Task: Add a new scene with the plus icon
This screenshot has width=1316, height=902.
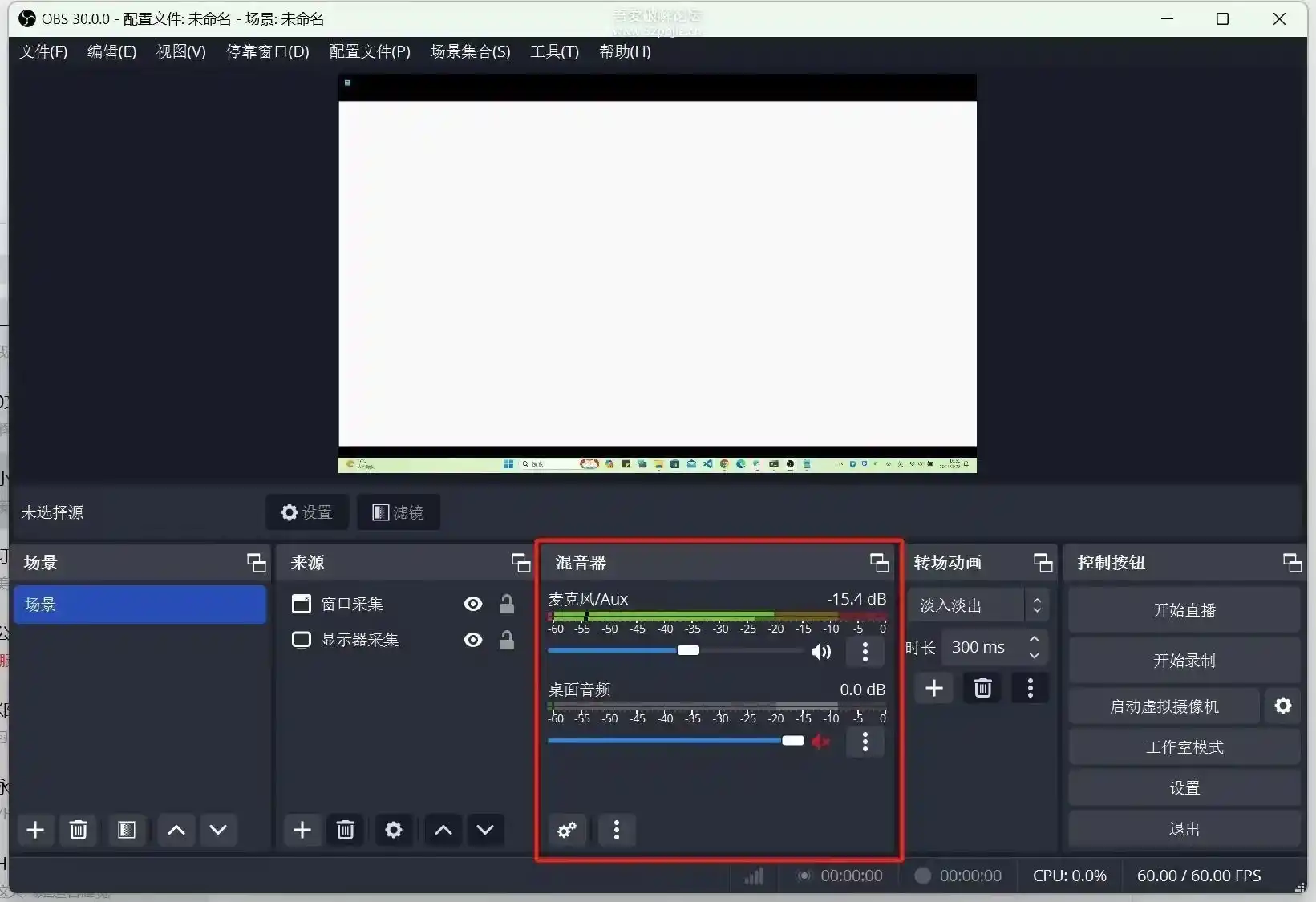Action: [34, 830]
